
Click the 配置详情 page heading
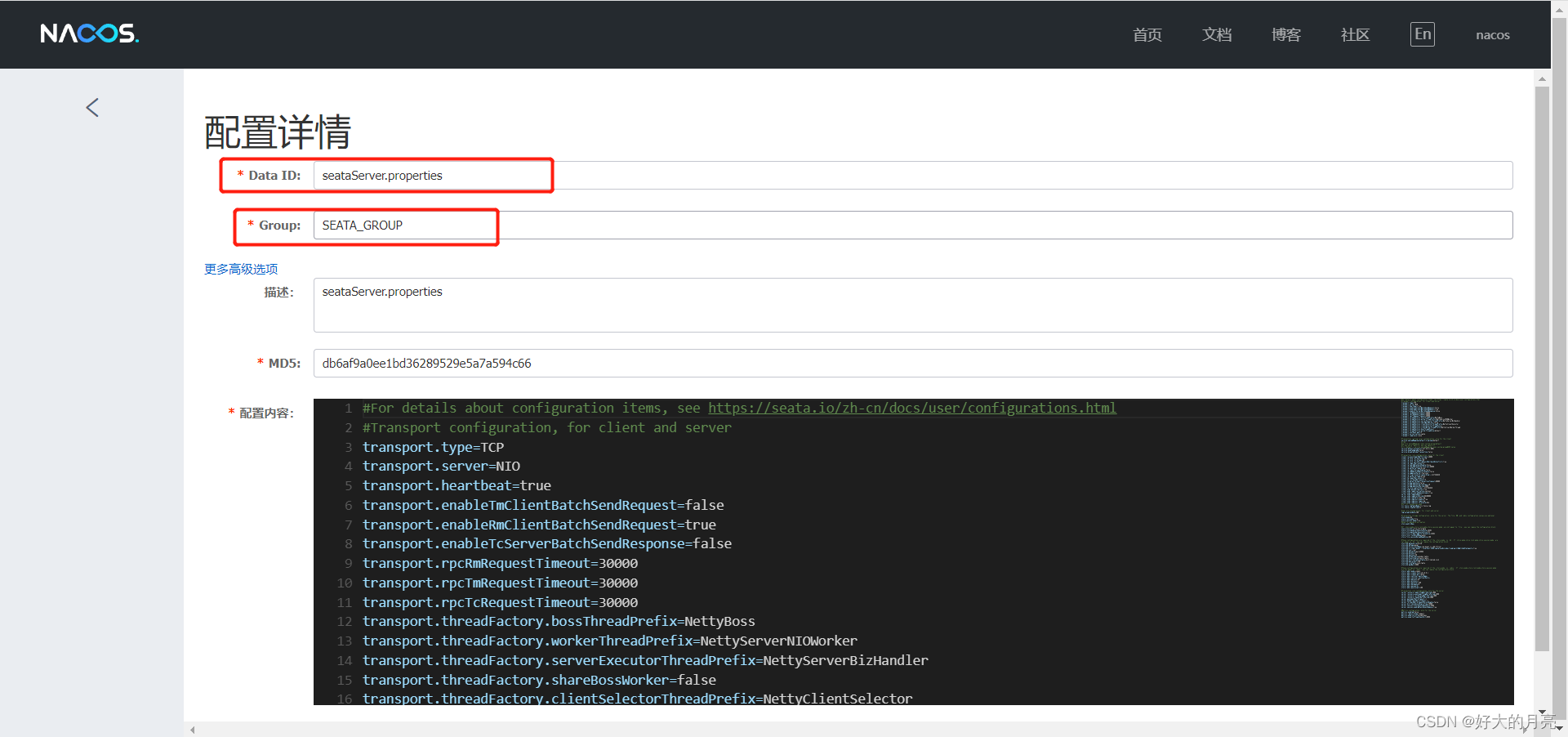[x=278, y=132]
